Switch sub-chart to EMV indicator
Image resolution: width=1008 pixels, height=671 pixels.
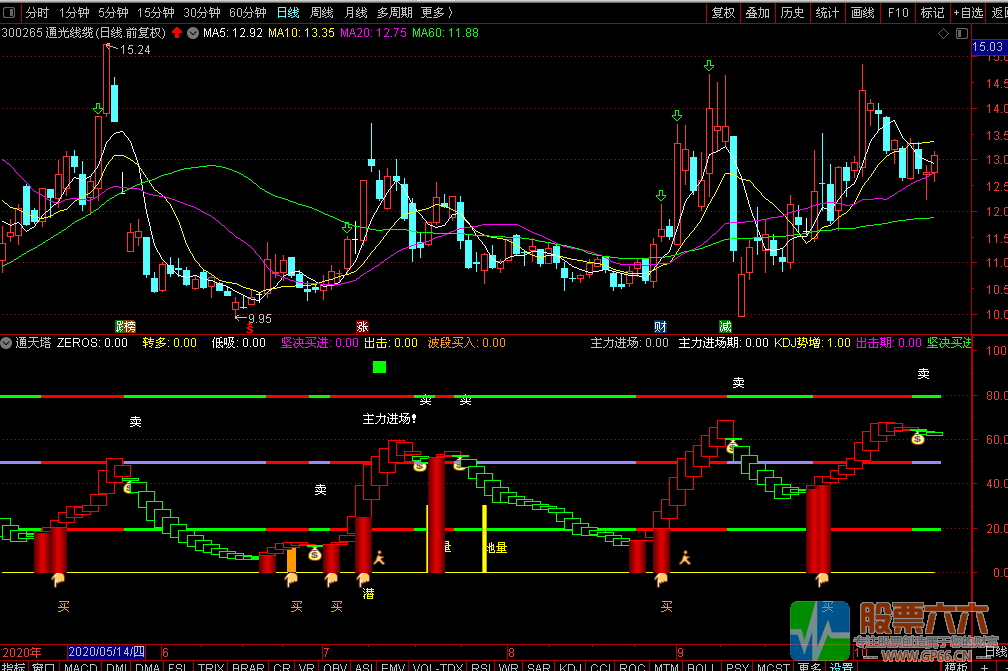393,666
